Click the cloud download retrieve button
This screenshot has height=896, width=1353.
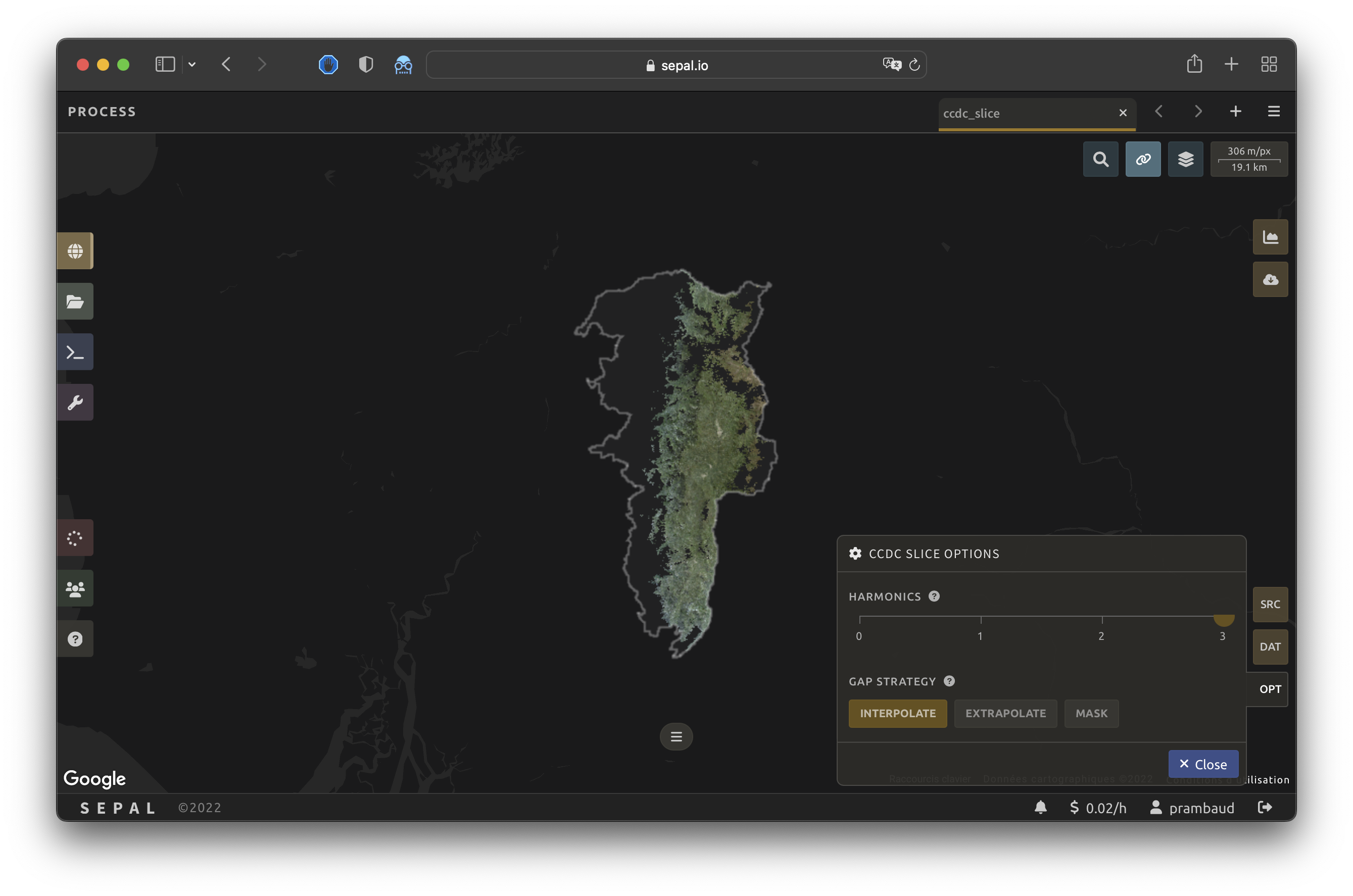(1270, 279)
